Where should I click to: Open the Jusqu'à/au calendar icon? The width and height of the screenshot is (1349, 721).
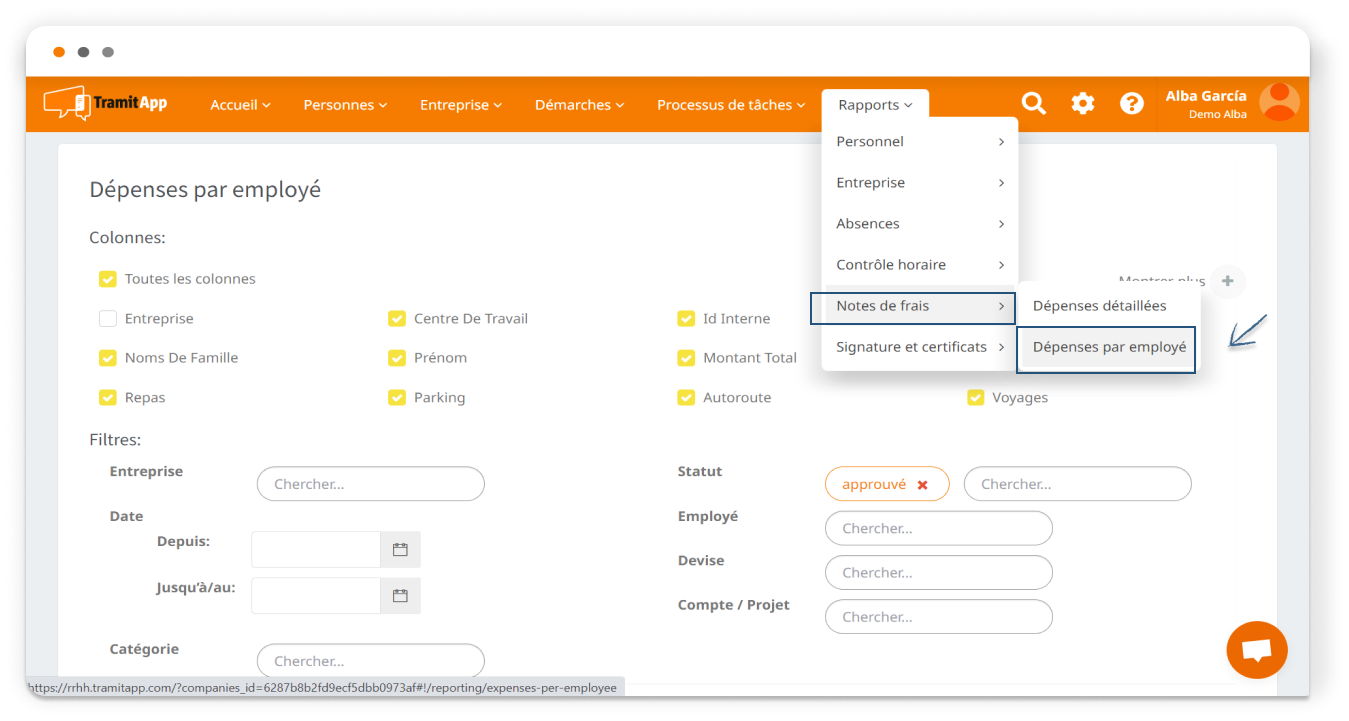(x=400, y=596)
